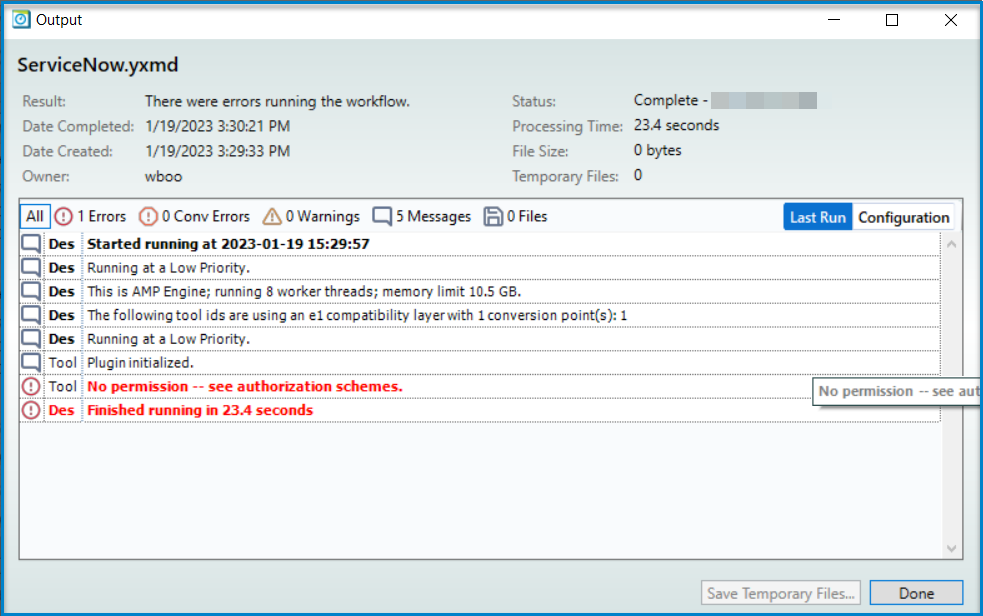
Task: Filter log by 0 Warnings
Action: coord(311,216)
